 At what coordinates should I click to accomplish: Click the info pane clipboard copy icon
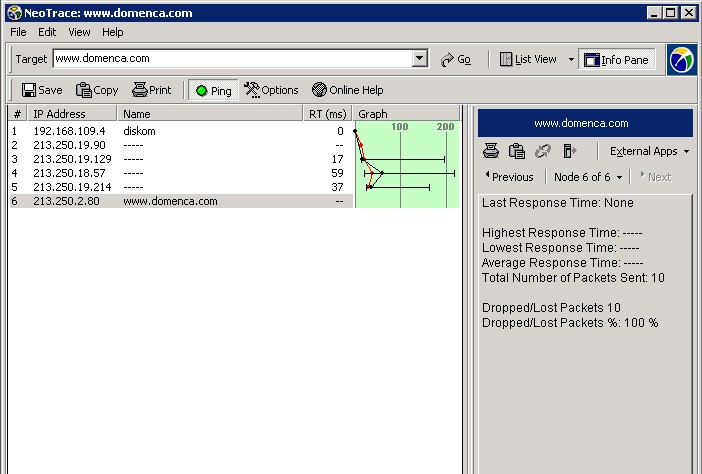[x=517, y=151]
